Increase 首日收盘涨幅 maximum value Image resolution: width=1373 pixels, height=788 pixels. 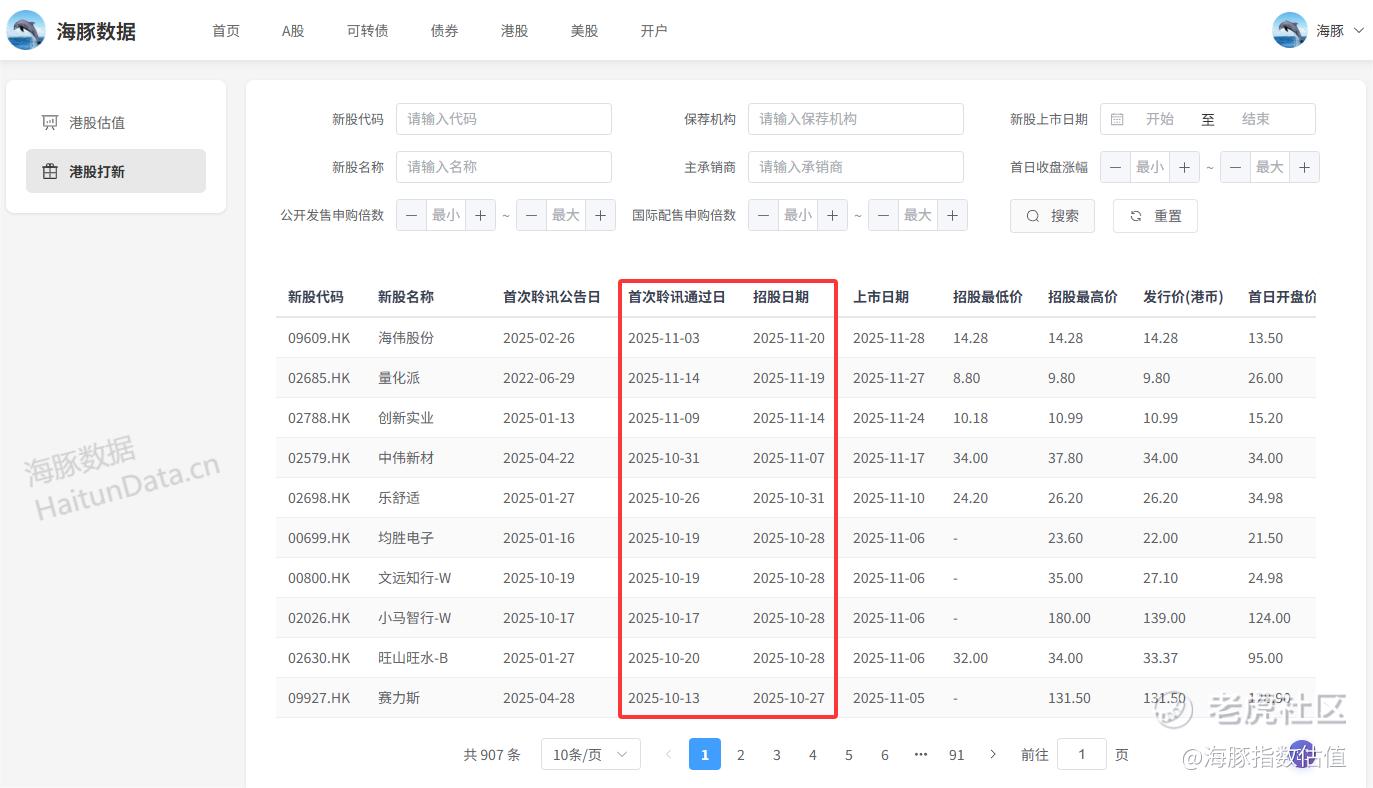tap(1304, 167)
